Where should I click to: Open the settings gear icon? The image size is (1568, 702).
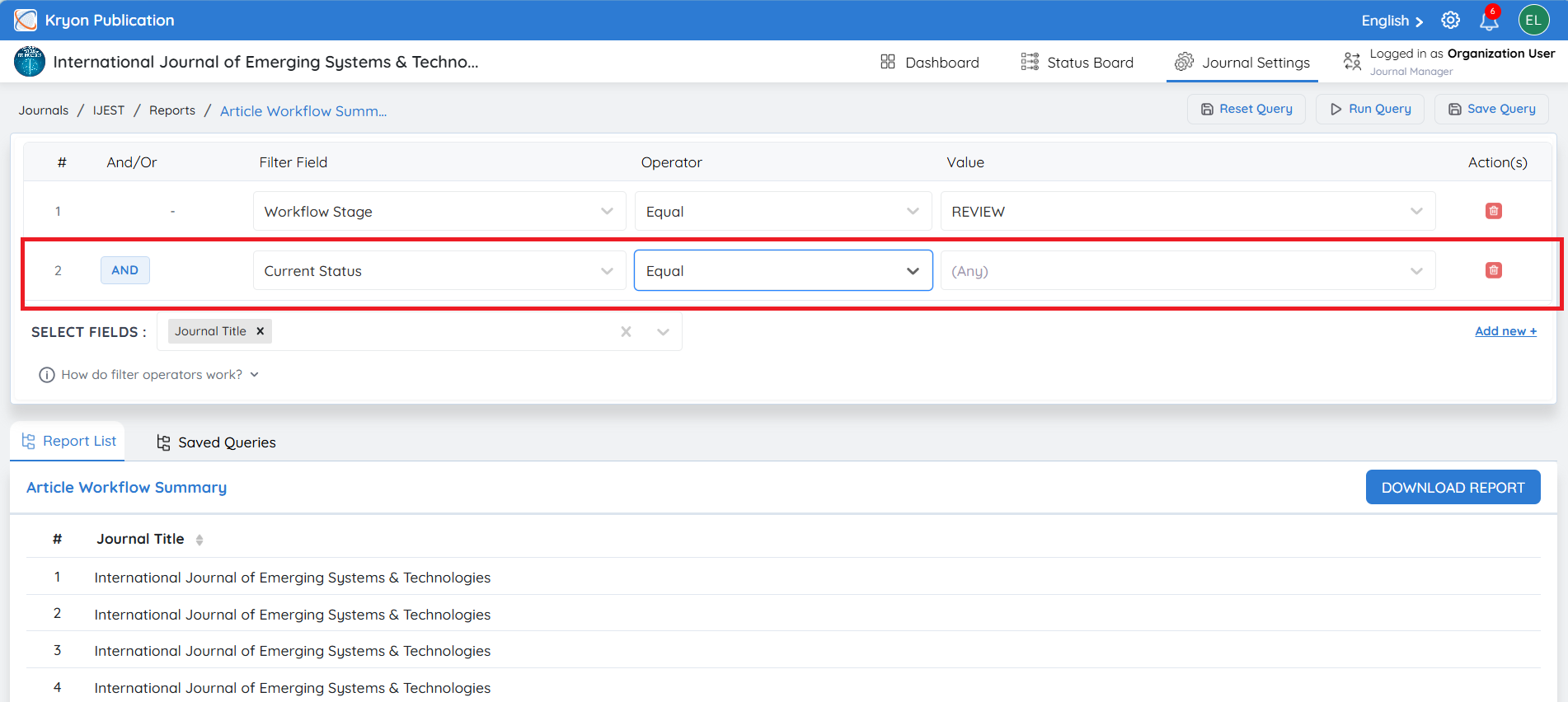click(x=1450, y=21)
